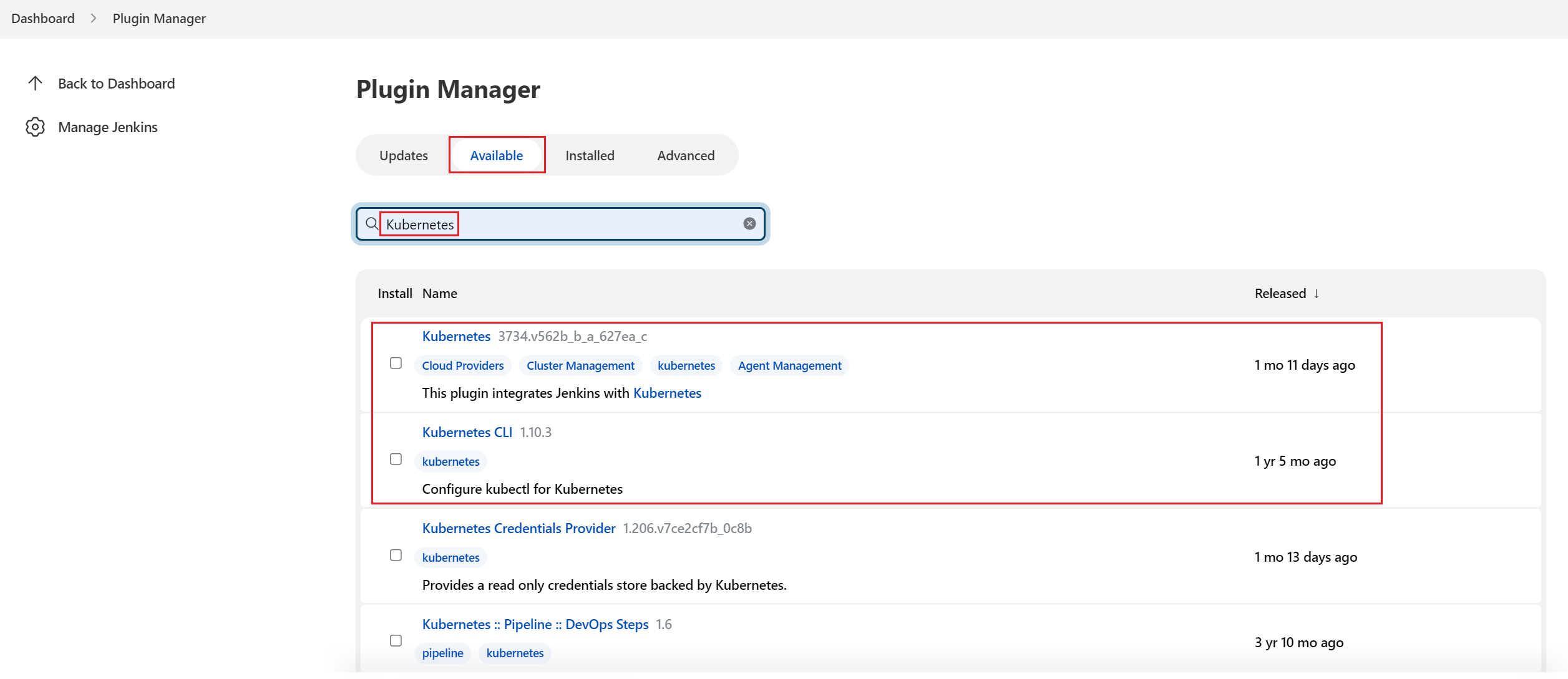Open the Kubernetes CLI plugin link

[467, 433]
